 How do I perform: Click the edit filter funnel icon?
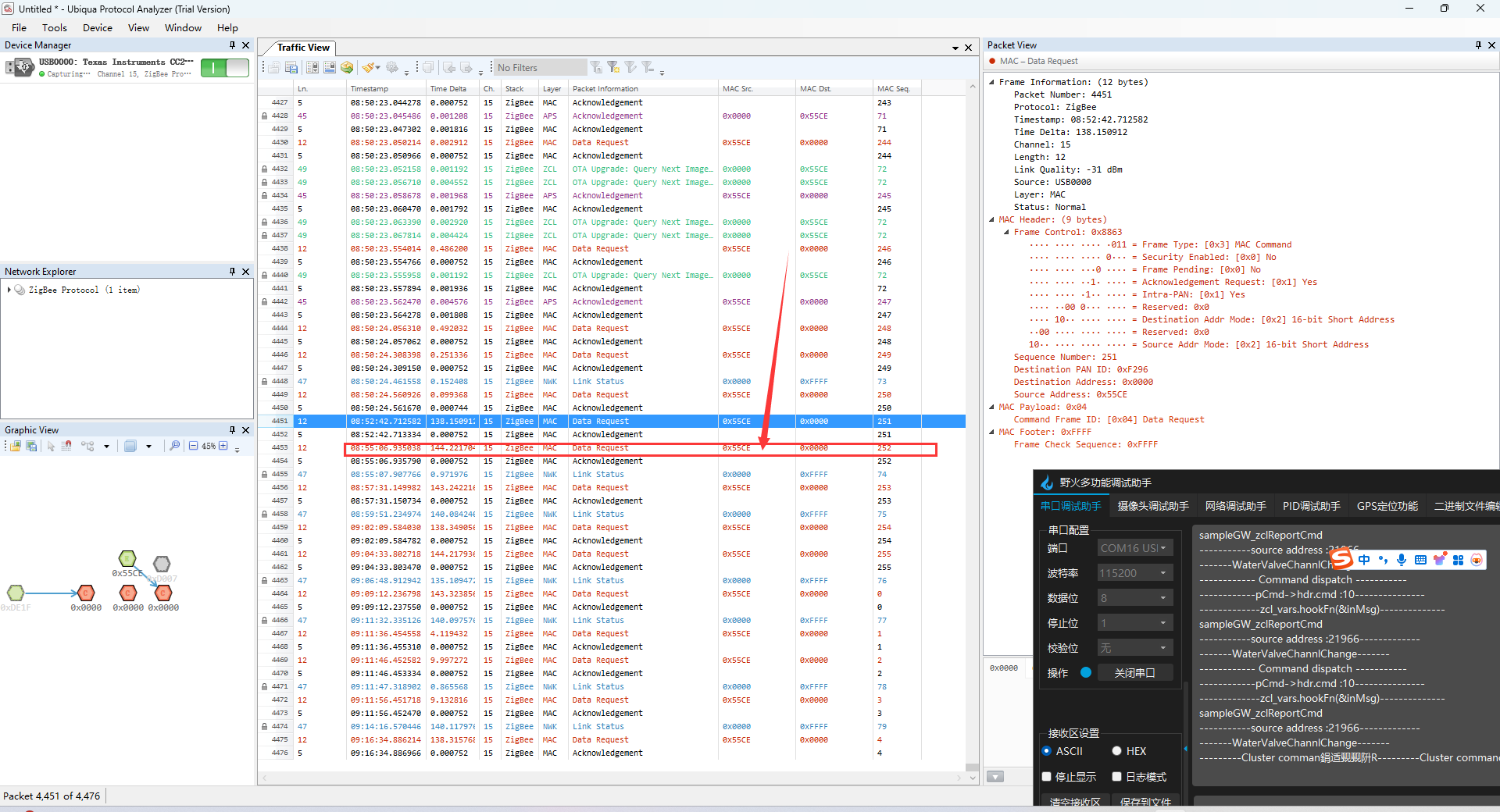pos(631,68)
